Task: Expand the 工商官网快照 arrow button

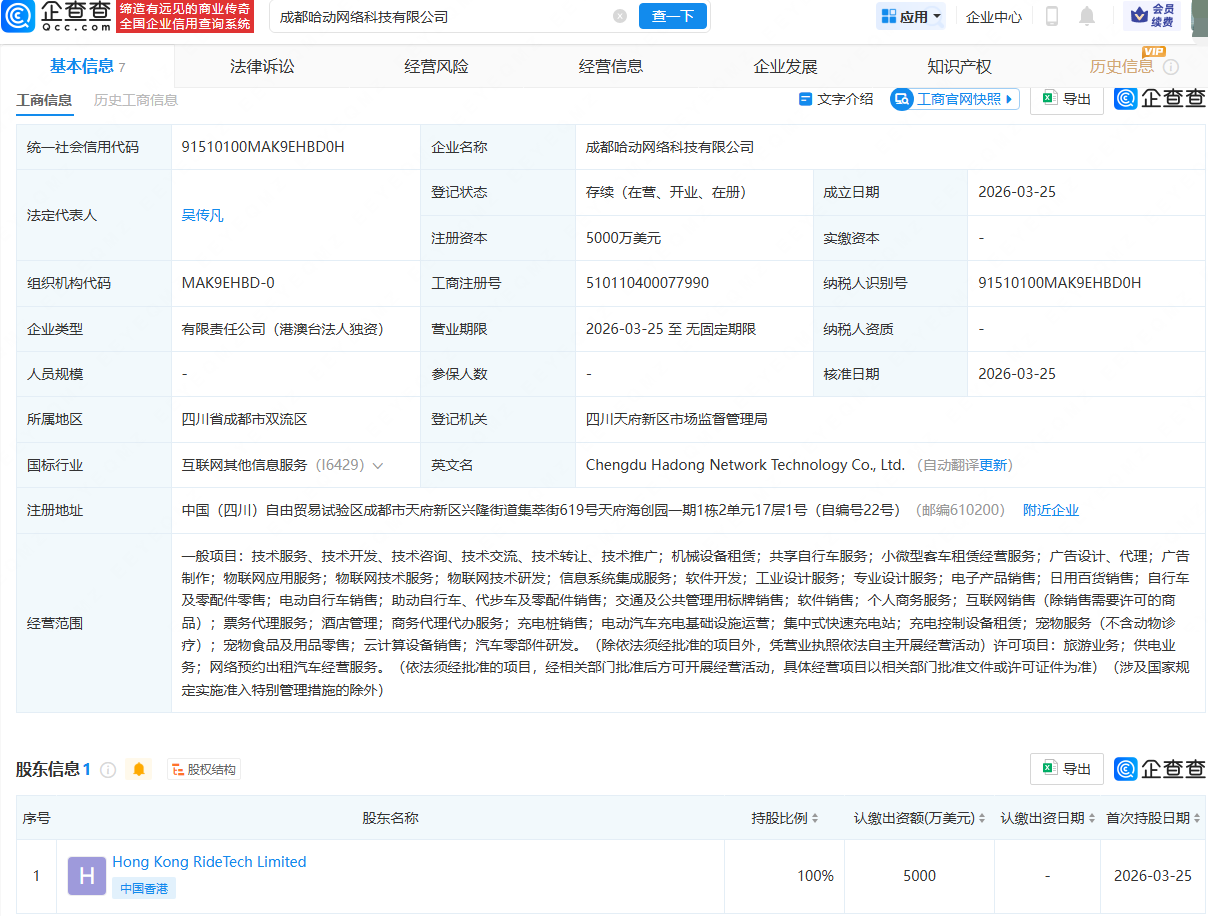Action: 1010,99
